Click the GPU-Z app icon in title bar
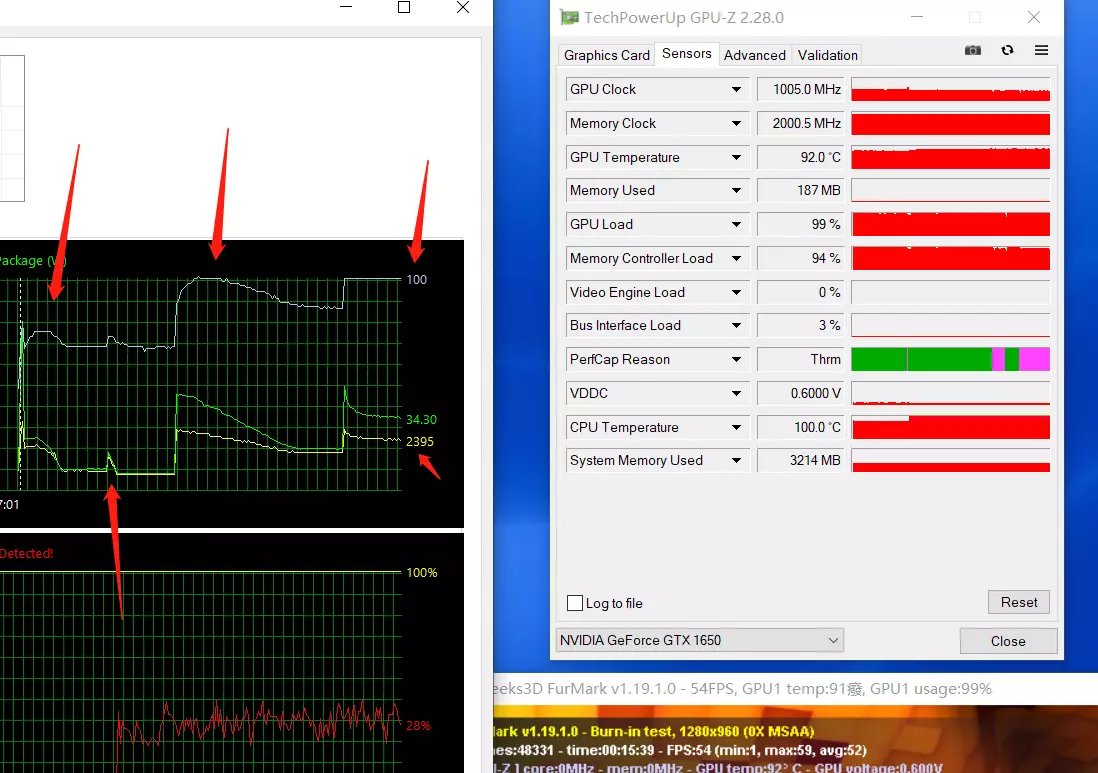 pyautogui.click(x=569, y=18)
